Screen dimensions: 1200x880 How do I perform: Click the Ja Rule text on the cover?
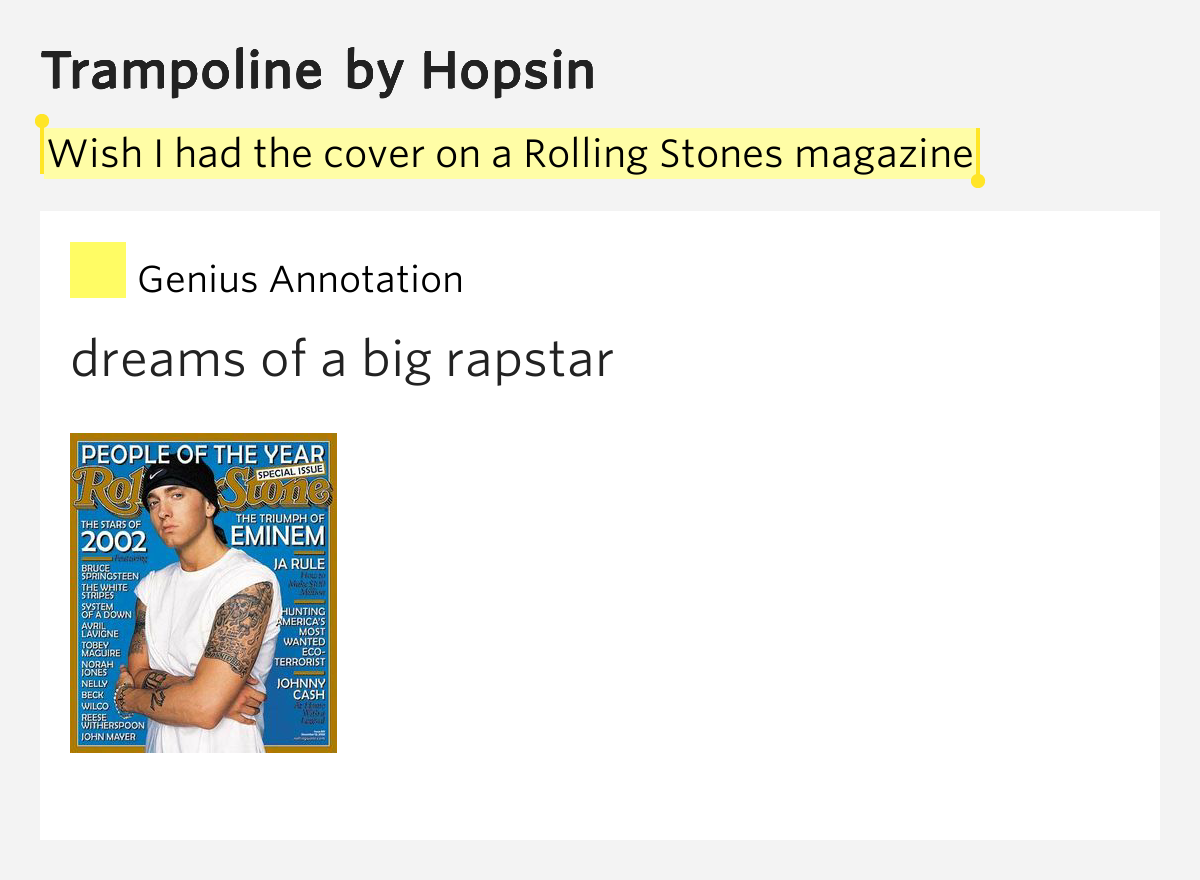point(299,564)
